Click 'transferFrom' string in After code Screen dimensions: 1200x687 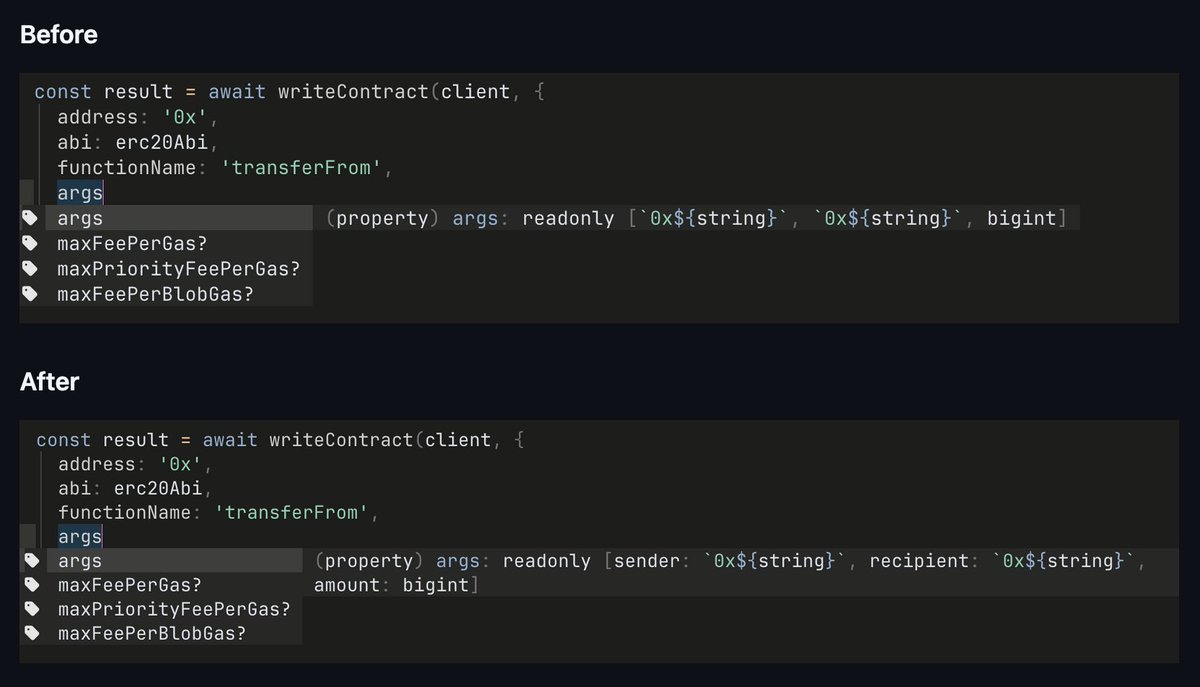293,512
